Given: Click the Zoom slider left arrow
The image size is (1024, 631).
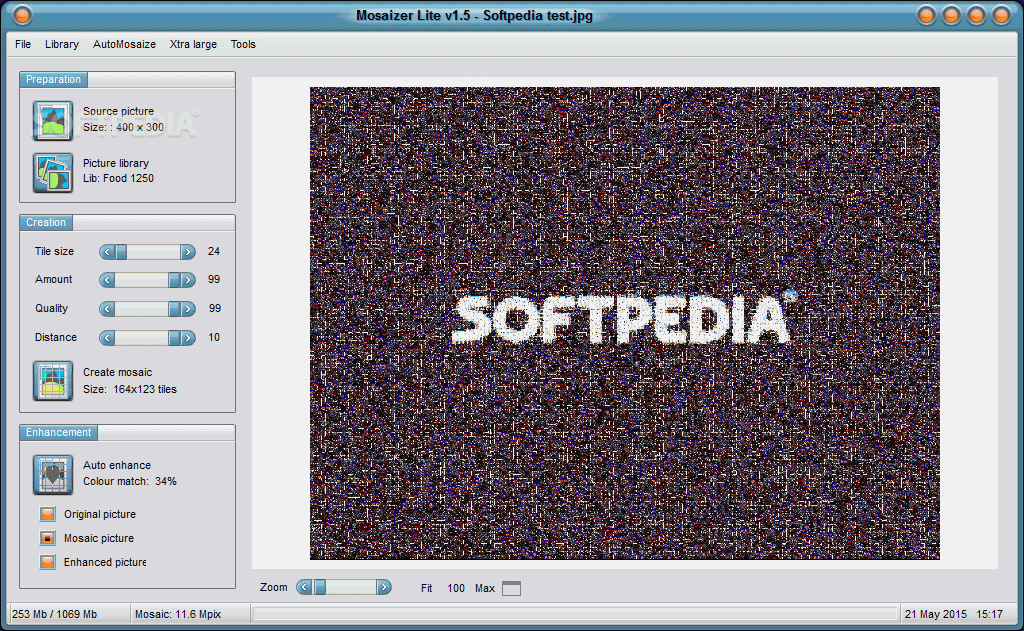Looking at the screenshot, I should click(304, 587).
